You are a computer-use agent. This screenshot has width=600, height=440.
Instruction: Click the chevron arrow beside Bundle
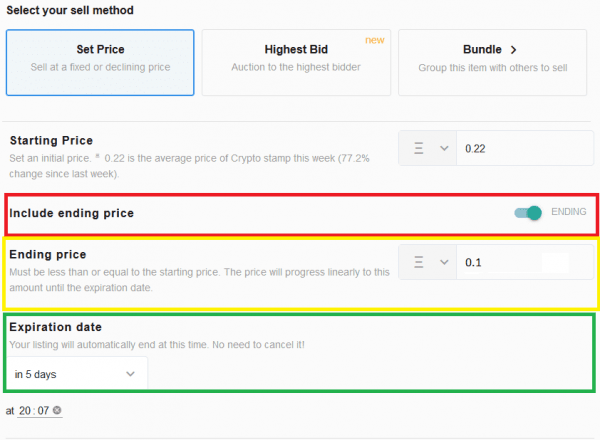(x=514, y=49)
